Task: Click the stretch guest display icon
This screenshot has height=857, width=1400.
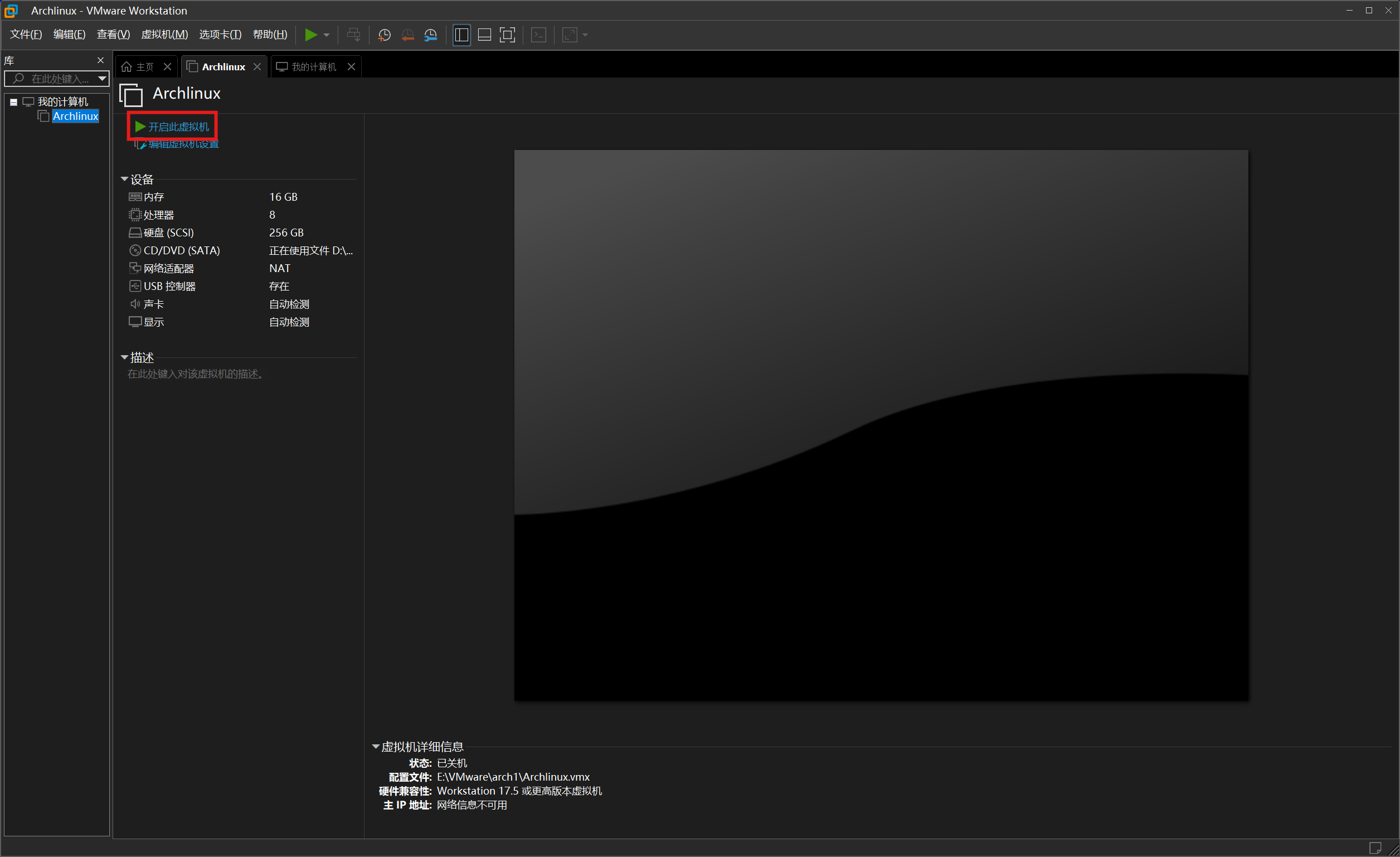Action: click(570, 35)
